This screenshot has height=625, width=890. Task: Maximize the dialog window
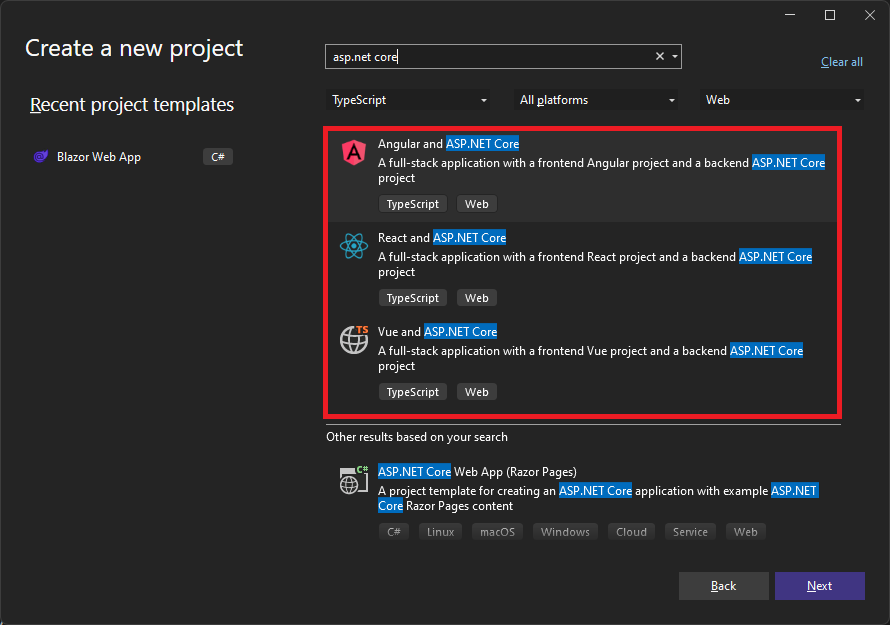click(830, 15)
